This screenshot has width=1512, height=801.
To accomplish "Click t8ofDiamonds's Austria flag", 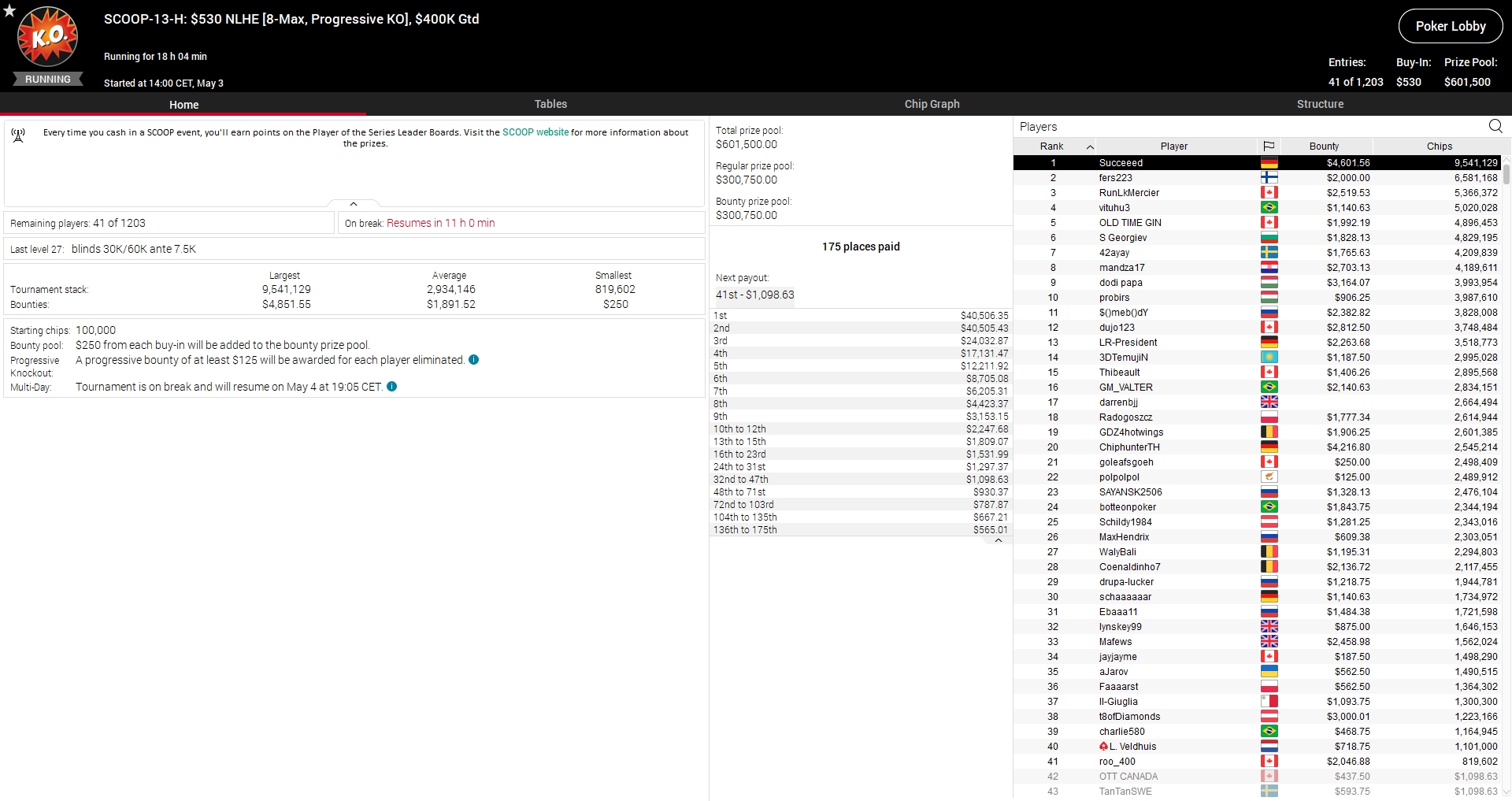I will pos(1269,717).
